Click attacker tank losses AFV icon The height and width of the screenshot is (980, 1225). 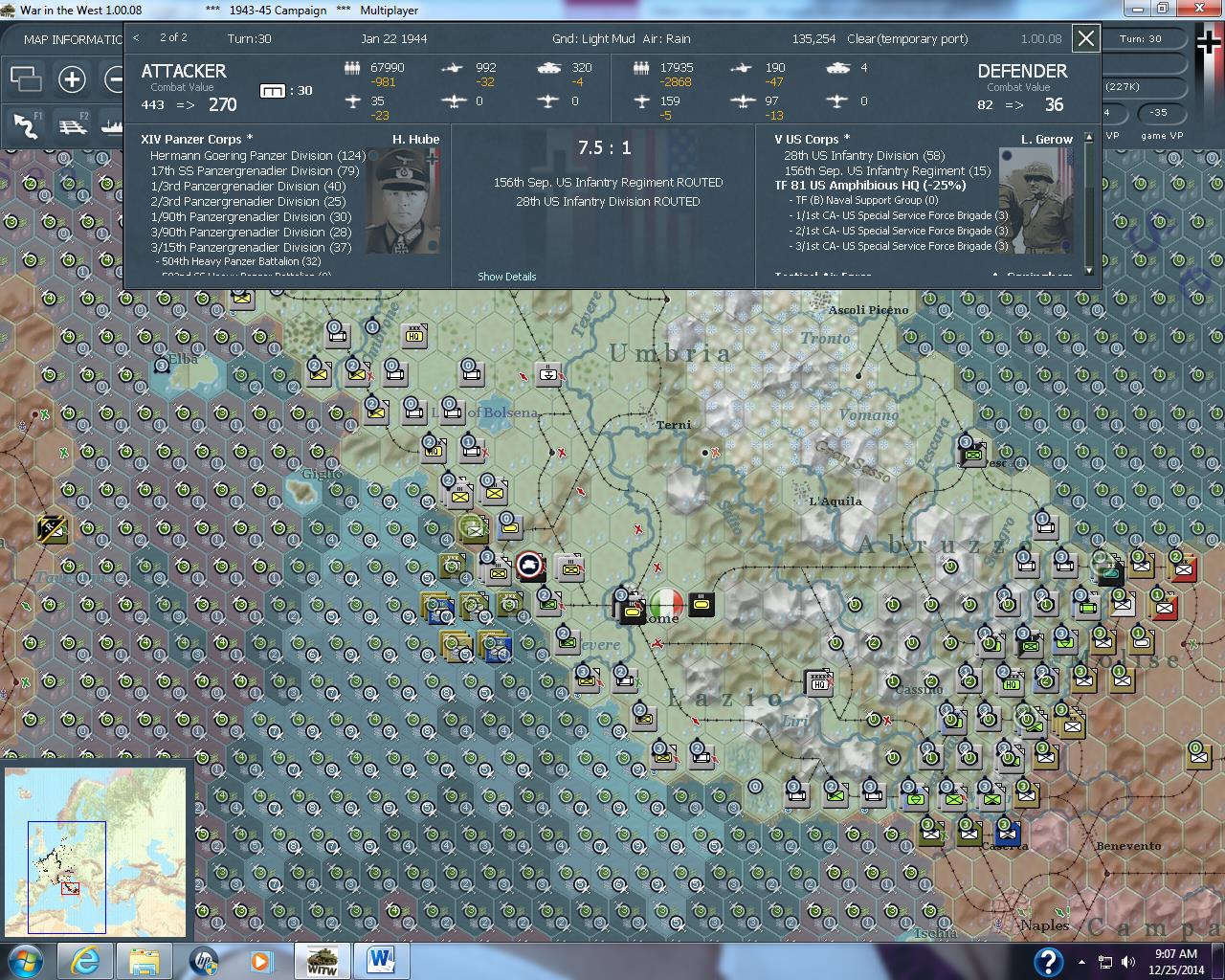tap(549, 68)
